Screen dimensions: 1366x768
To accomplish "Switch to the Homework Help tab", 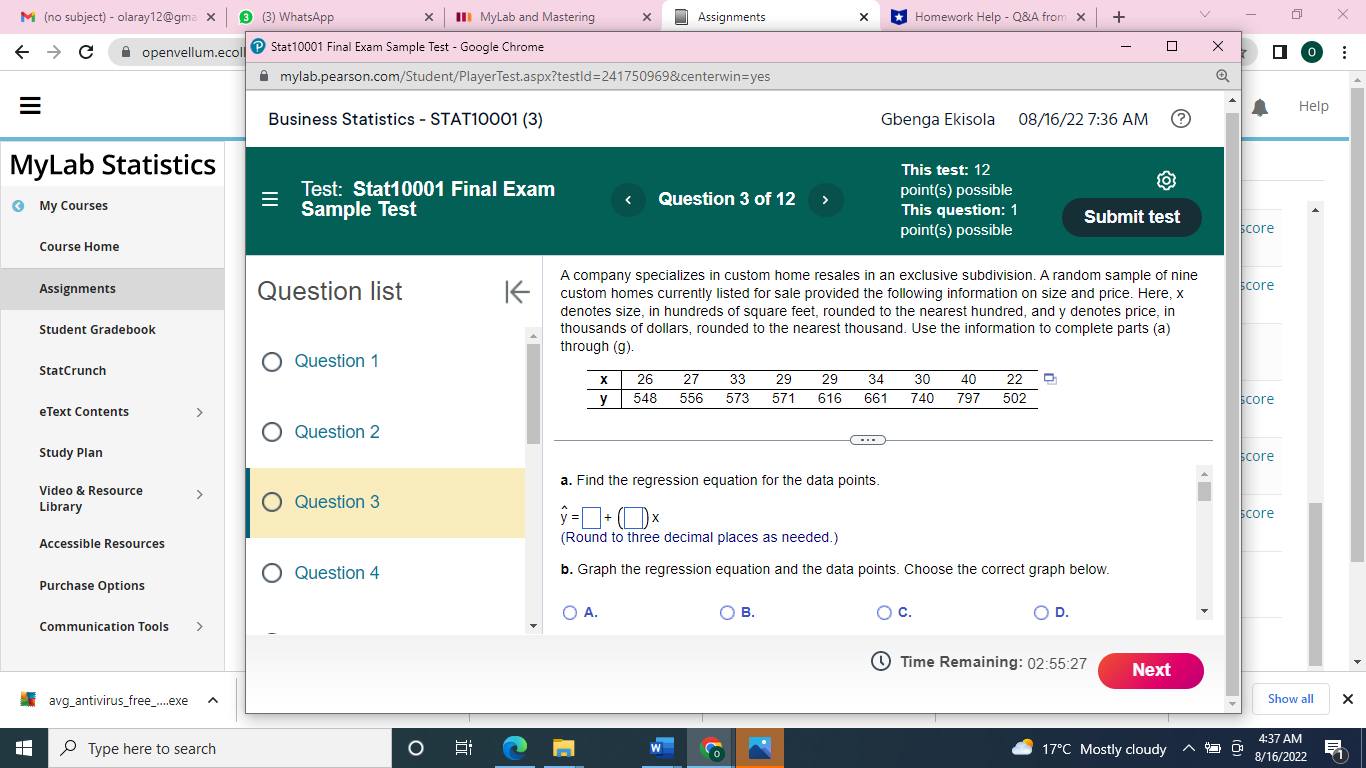I will [990, 17].
